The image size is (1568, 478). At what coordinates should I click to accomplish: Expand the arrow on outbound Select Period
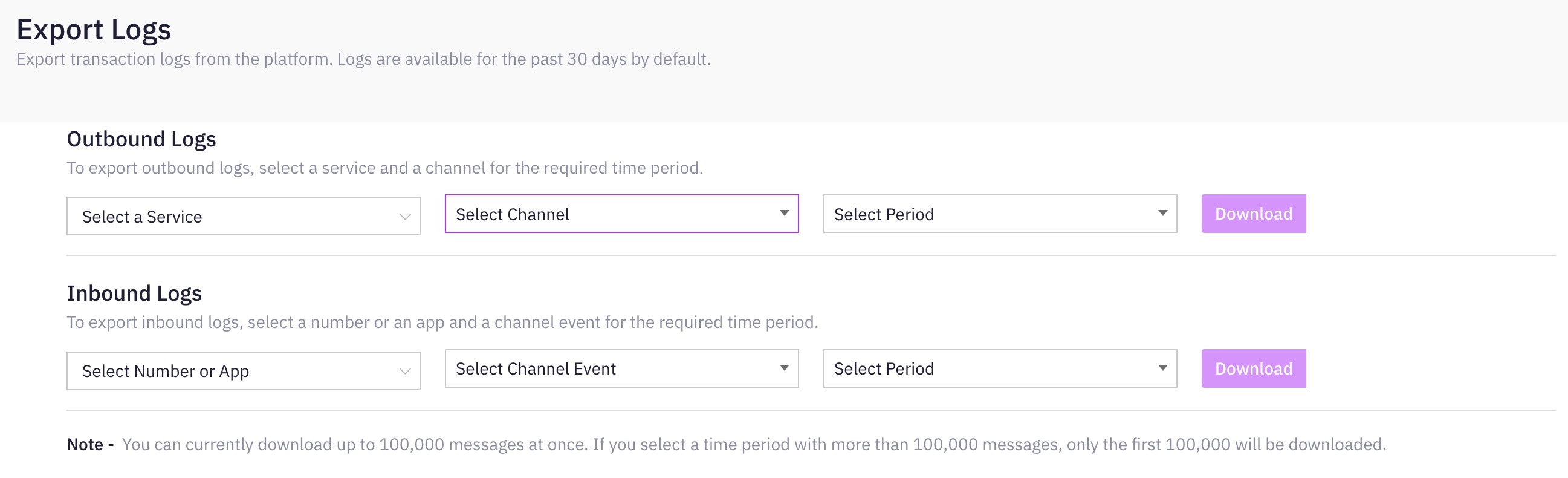(1162, 214)
